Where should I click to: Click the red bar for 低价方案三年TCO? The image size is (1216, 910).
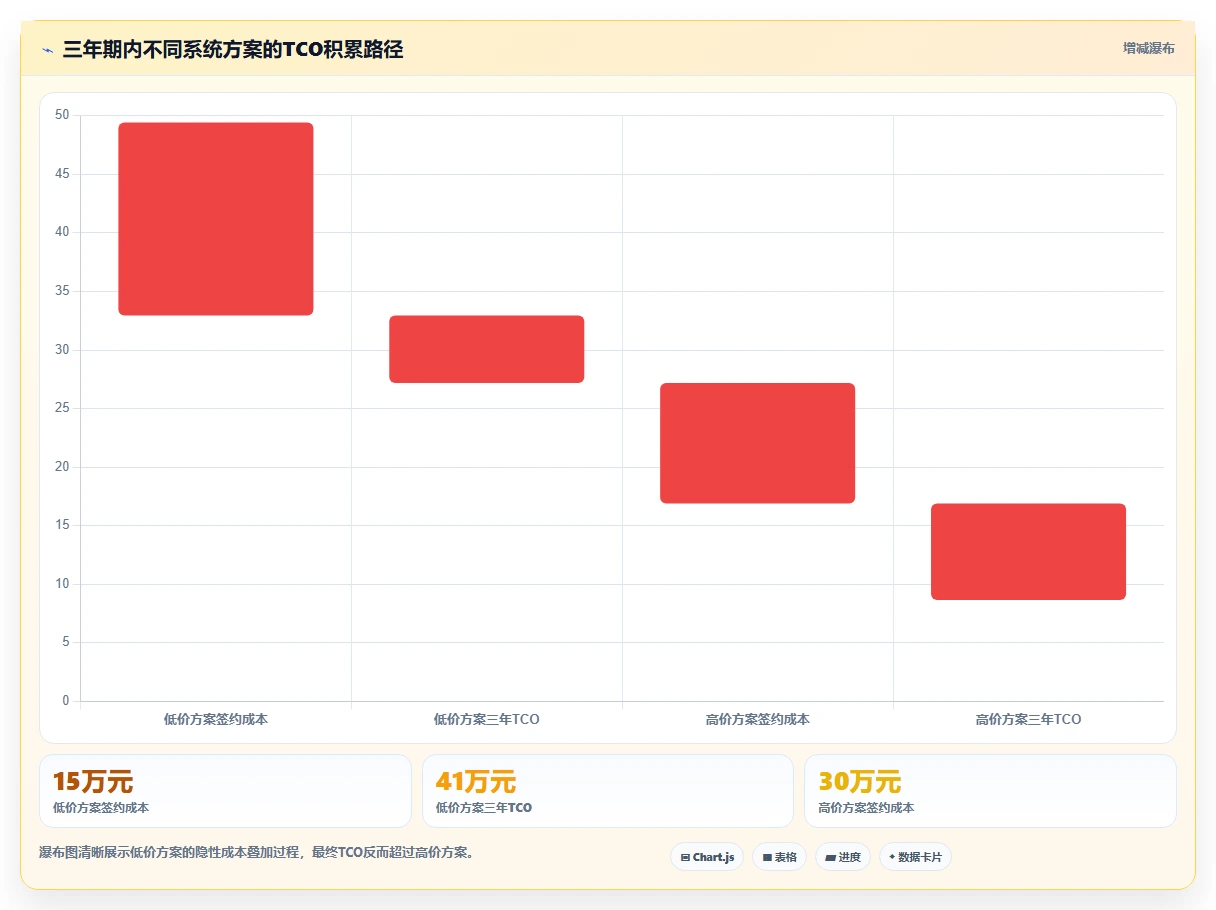pyautogui.click(x=487, y=349)
